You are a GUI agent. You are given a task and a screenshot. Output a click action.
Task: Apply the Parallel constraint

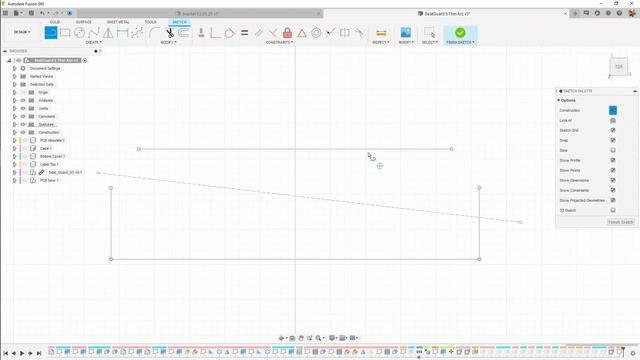pos(259,33)
